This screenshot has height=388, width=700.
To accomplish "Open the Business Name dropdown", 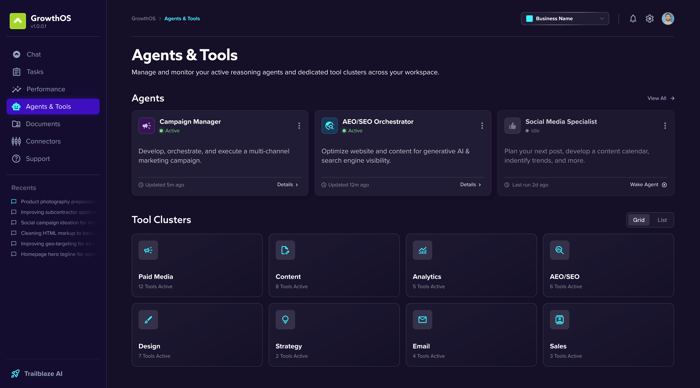I will [565, 19].
